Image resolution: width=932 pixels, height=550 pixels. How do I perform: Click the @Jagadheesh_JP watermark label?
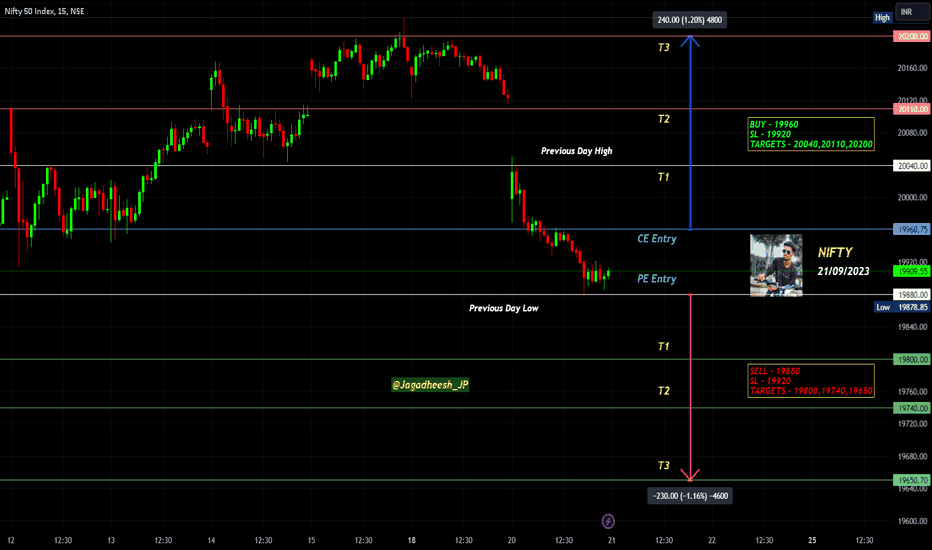pos(430,385)
